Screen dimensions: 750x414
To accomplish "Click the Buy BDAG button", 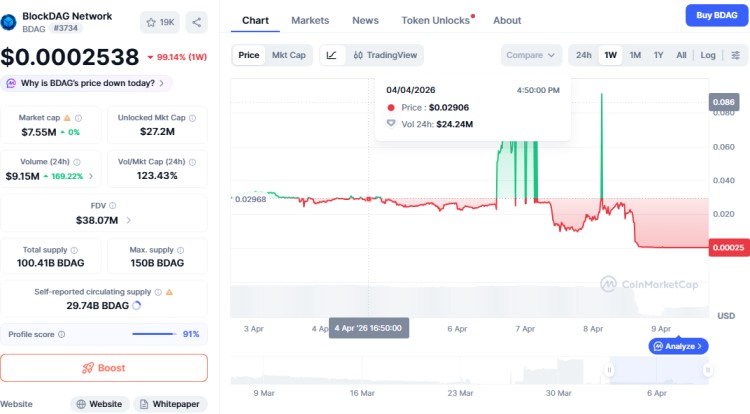I will click(x=715, y=15).
